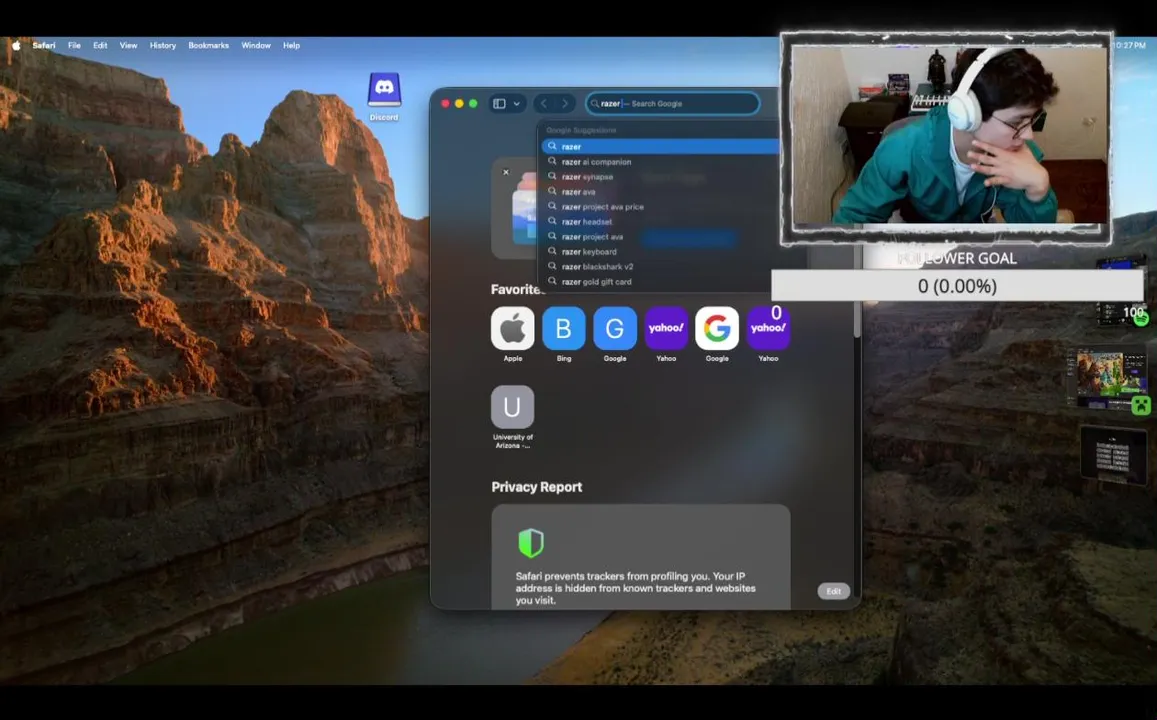Screen dimensions: 1157x720
Task: Click the Edit button in Safari
Action: (x=834, y=591)
